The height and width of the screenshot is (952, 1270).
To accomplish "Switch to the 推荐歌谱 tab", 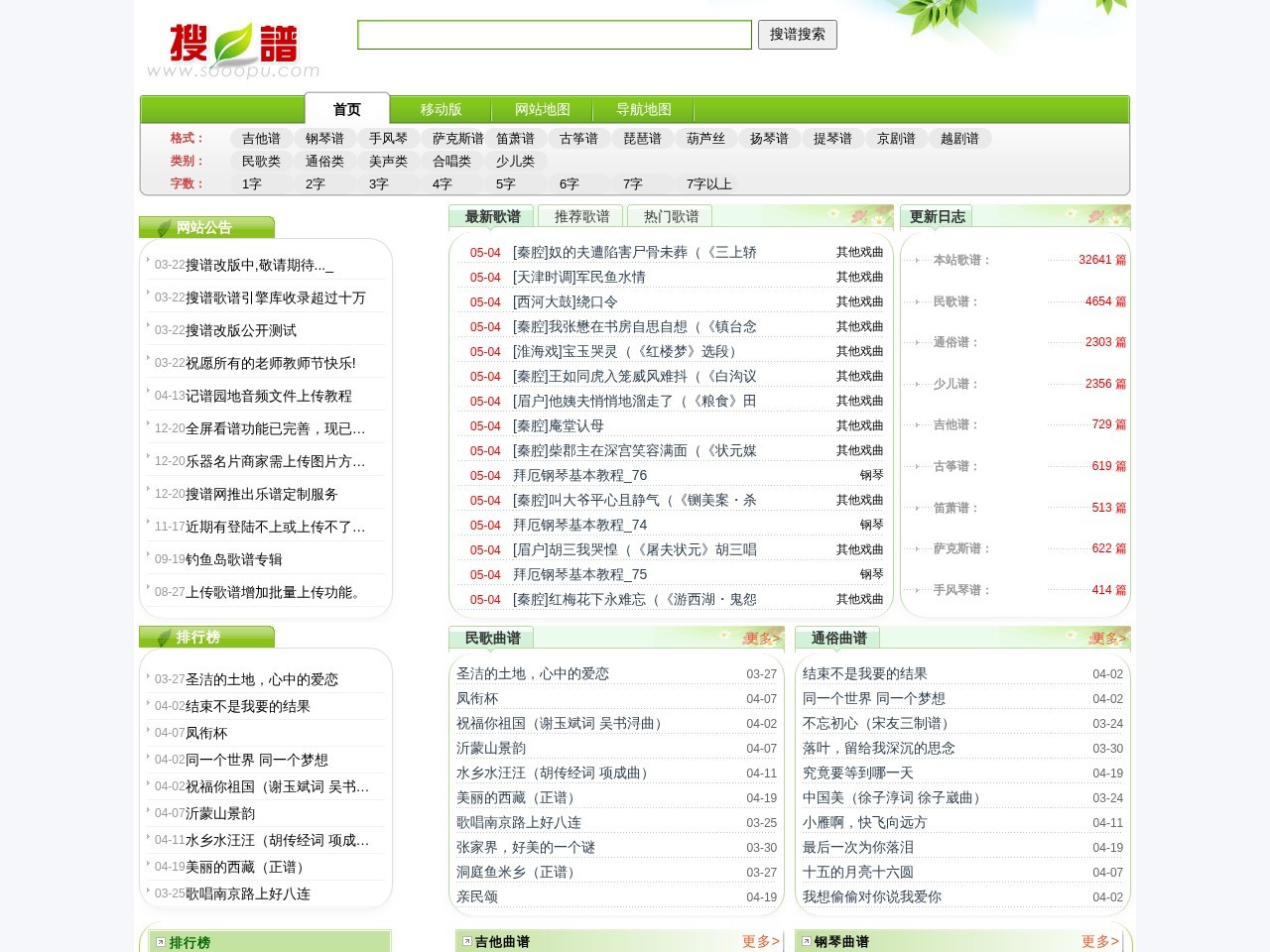I will [x=582, y=216].
